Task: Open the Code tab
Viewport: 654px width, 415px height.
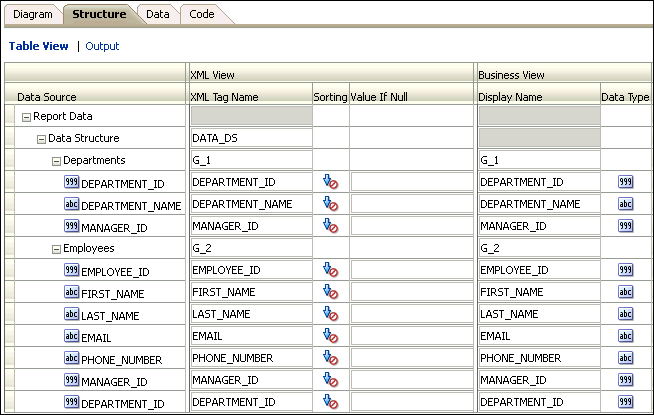Action: click(202, 14)
